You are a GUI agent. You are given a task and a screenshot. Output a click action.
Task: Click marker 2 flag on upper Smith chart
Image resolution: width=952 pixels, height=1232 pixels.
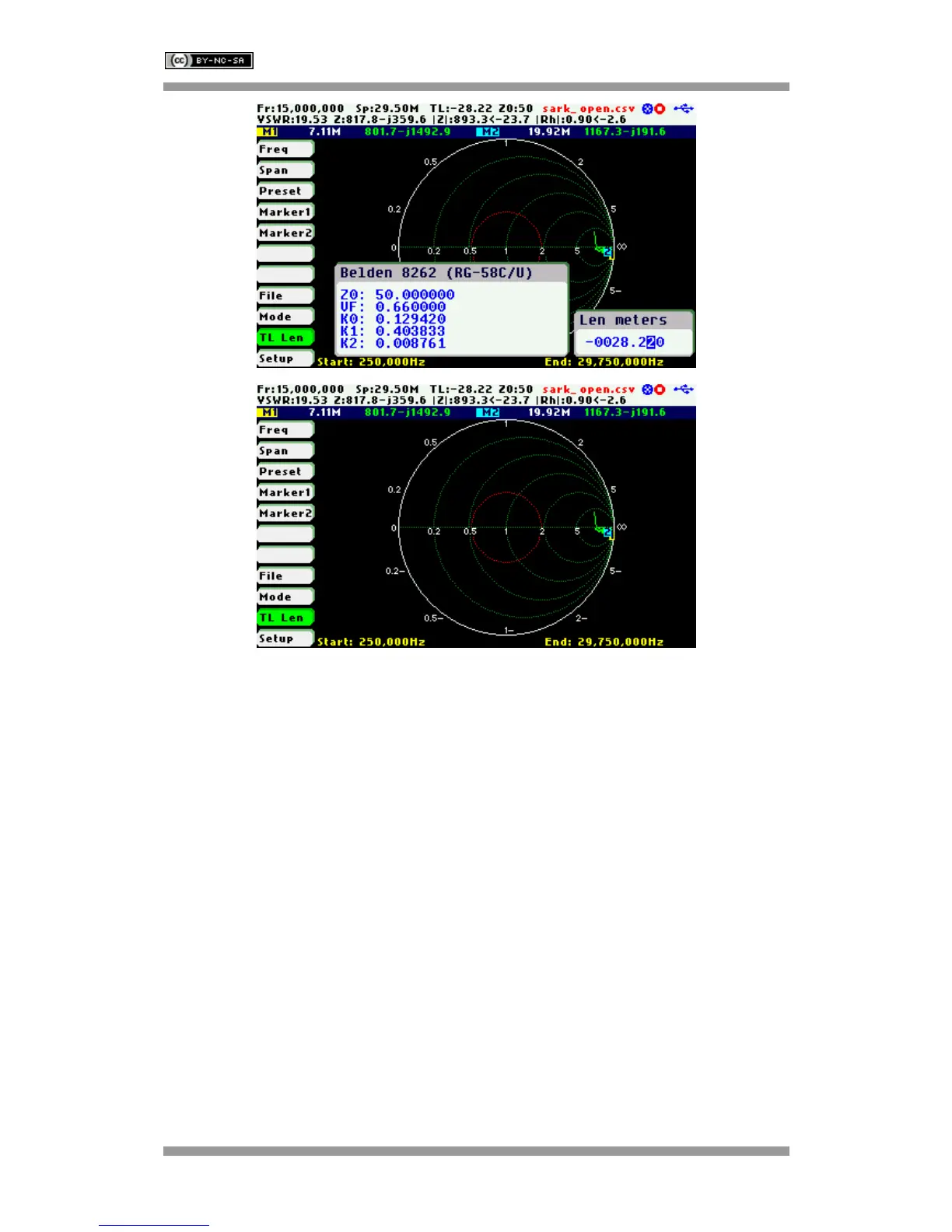(607, 251)
